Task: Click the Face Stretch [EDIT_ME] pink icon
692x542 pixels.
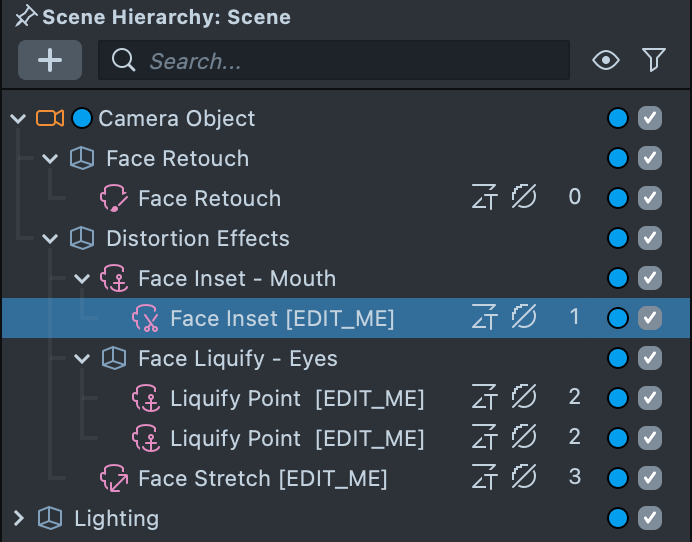Action: click(114, 478)
